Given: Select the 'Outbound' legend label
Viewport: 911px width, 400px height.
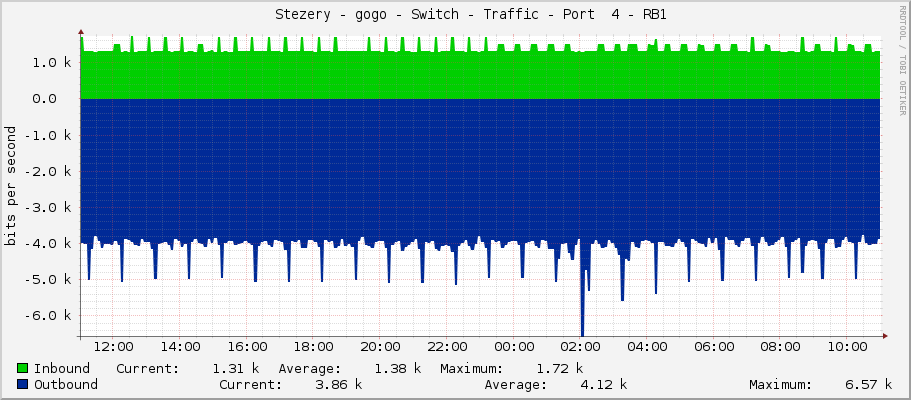Looking at the screenshot, I should click(66, 384).
